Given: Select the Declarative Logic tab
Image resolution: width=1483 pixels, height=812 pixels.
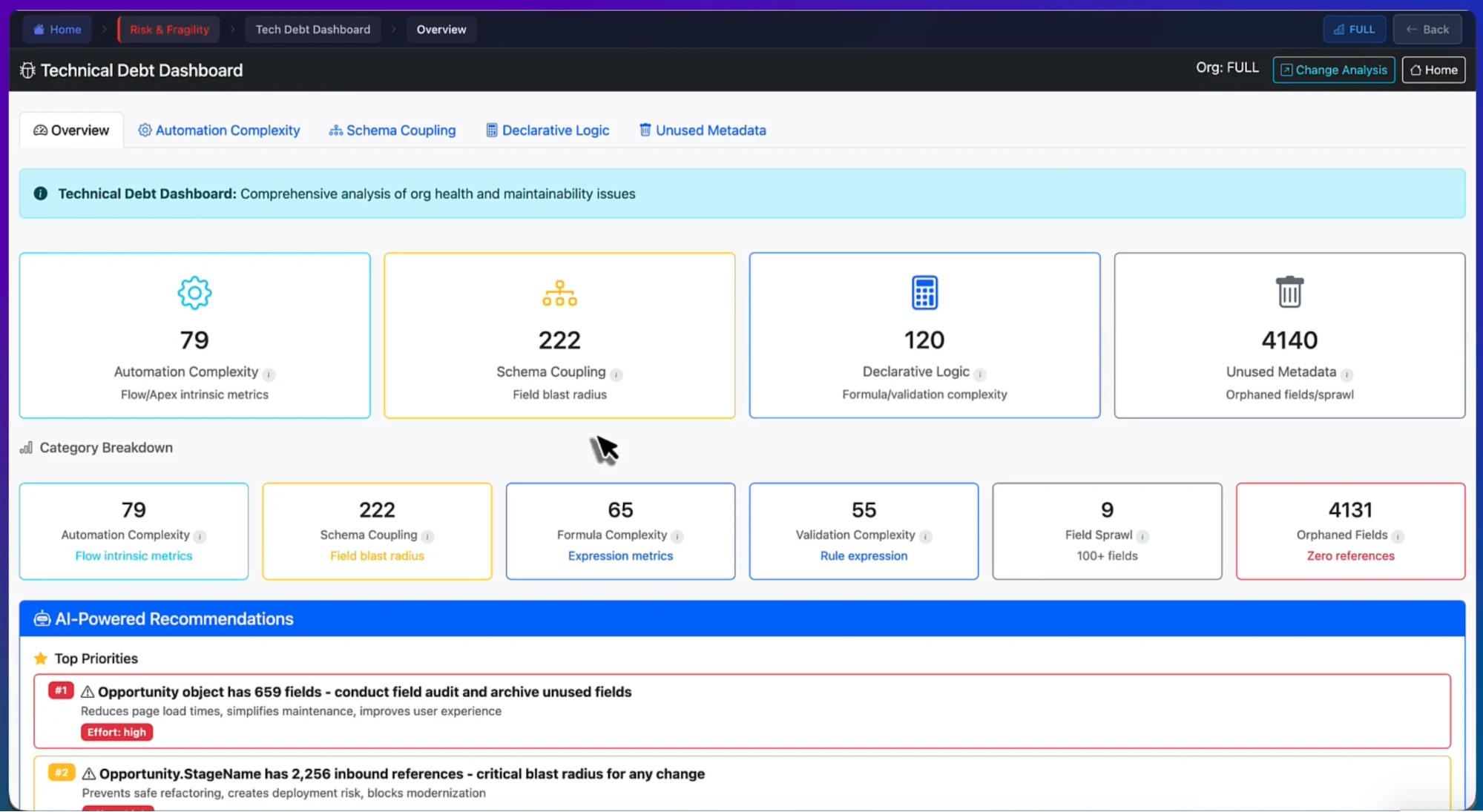Looking at the screenshot, I should pos(548,131).
